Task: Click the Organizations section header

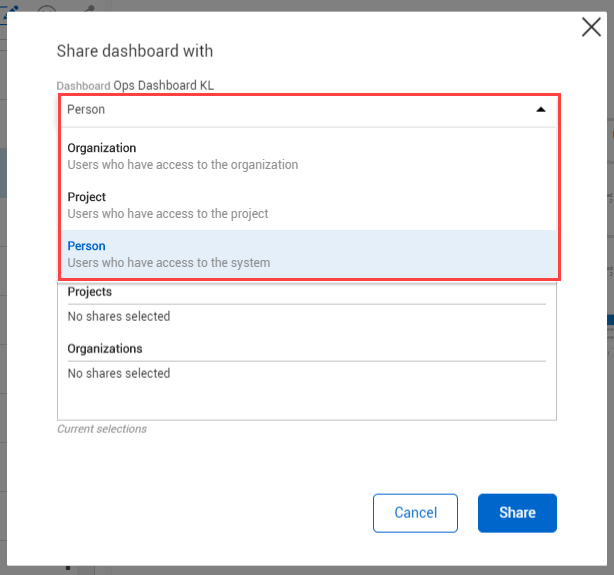Action: tap(105, 349)
